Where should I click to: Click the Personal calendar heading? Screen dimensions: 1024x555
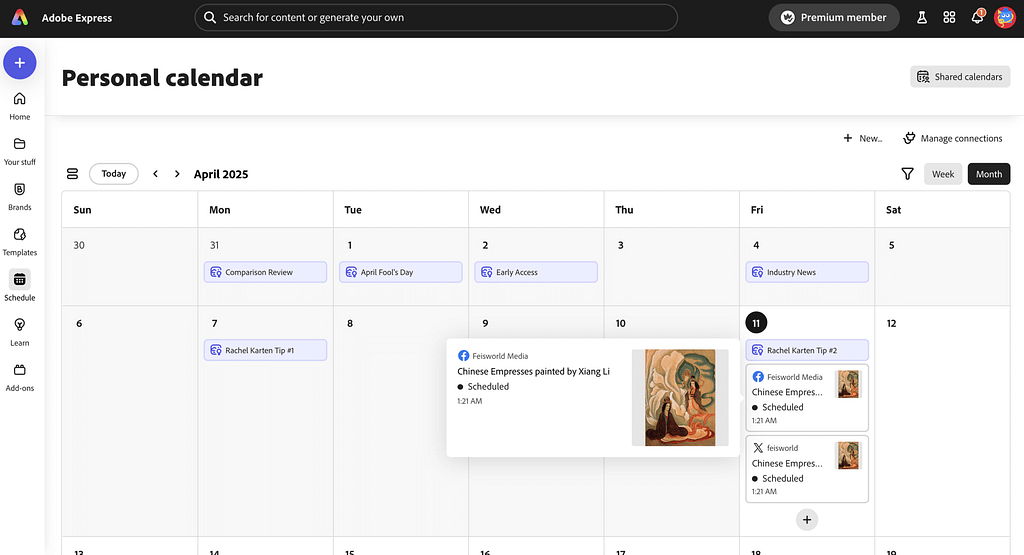162,78
